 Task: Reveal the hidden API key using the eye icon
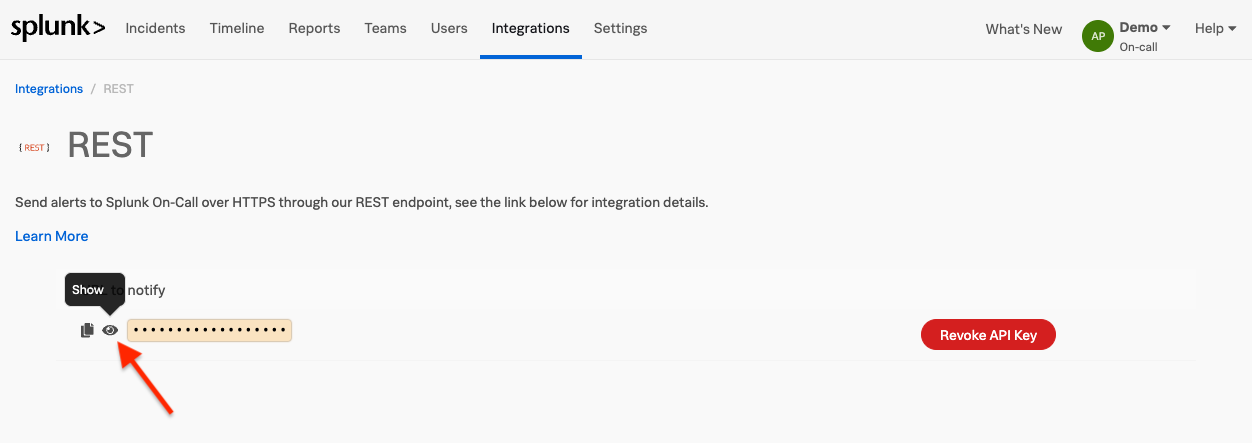tap(110, 330)
